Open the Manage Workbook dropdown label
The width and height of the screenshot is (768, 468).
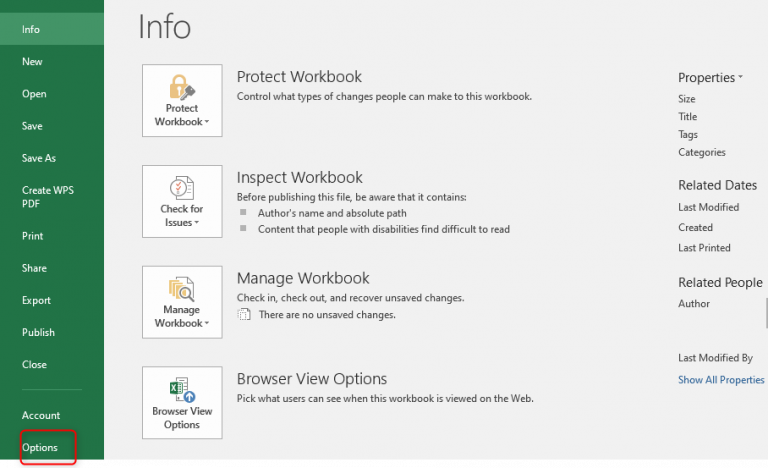coord(182,317)
